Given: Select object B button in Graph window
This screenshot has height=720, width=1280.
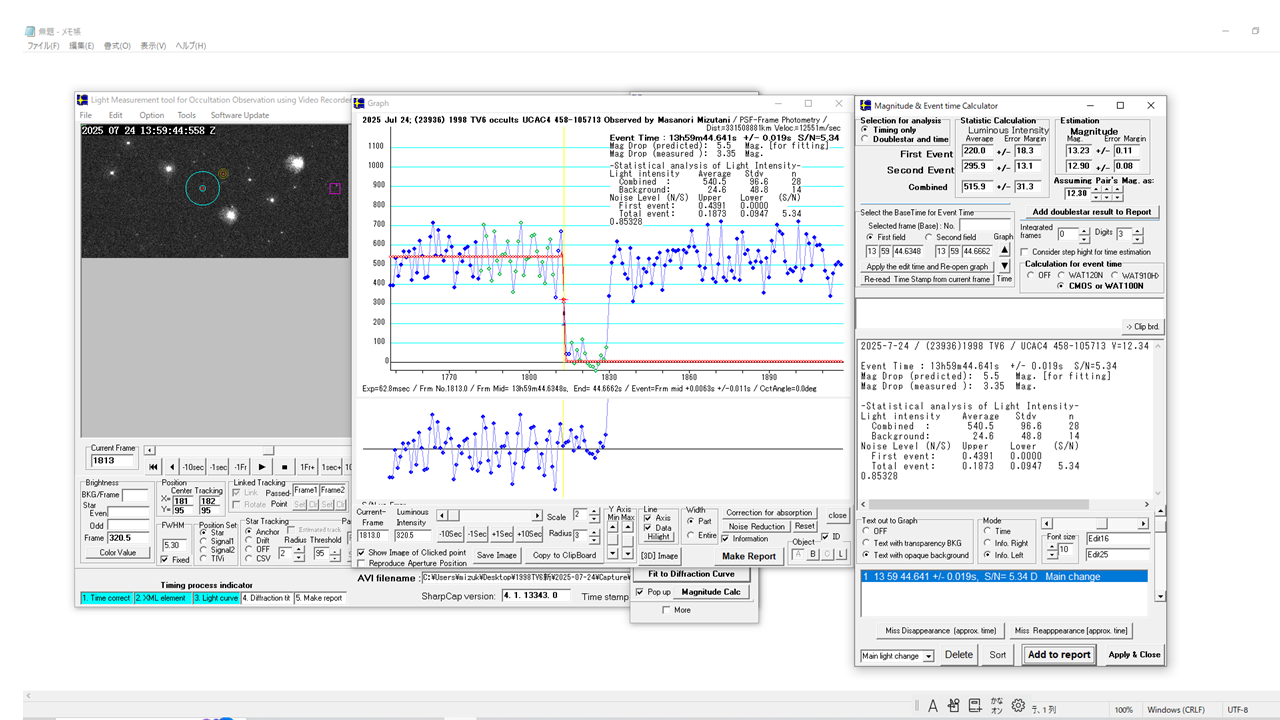Looking at the screenshot, I should pos(813,555).
